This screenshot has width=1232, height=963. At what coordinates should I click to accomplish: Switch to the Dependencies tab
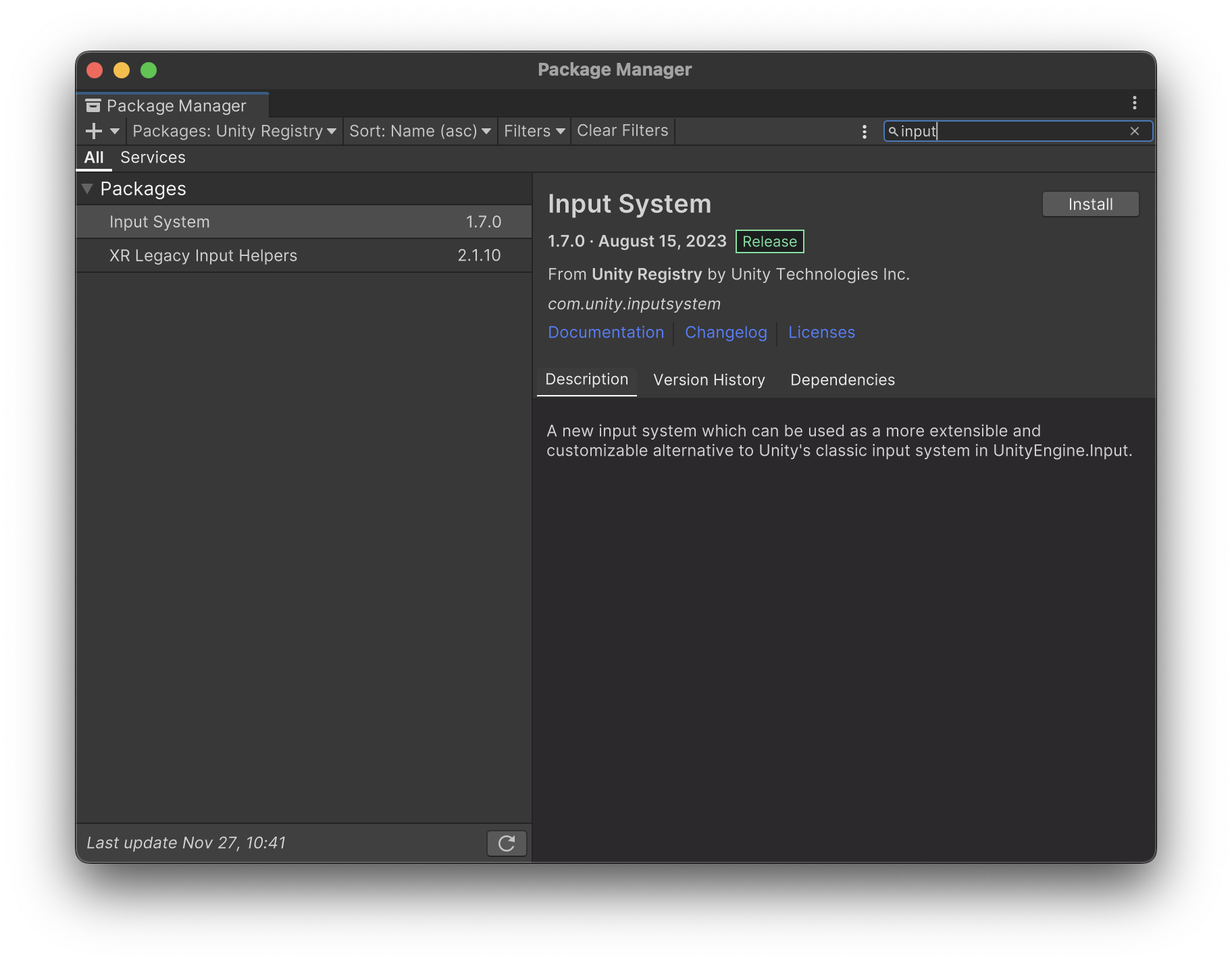pyautogui.click(x=842, y=380)
